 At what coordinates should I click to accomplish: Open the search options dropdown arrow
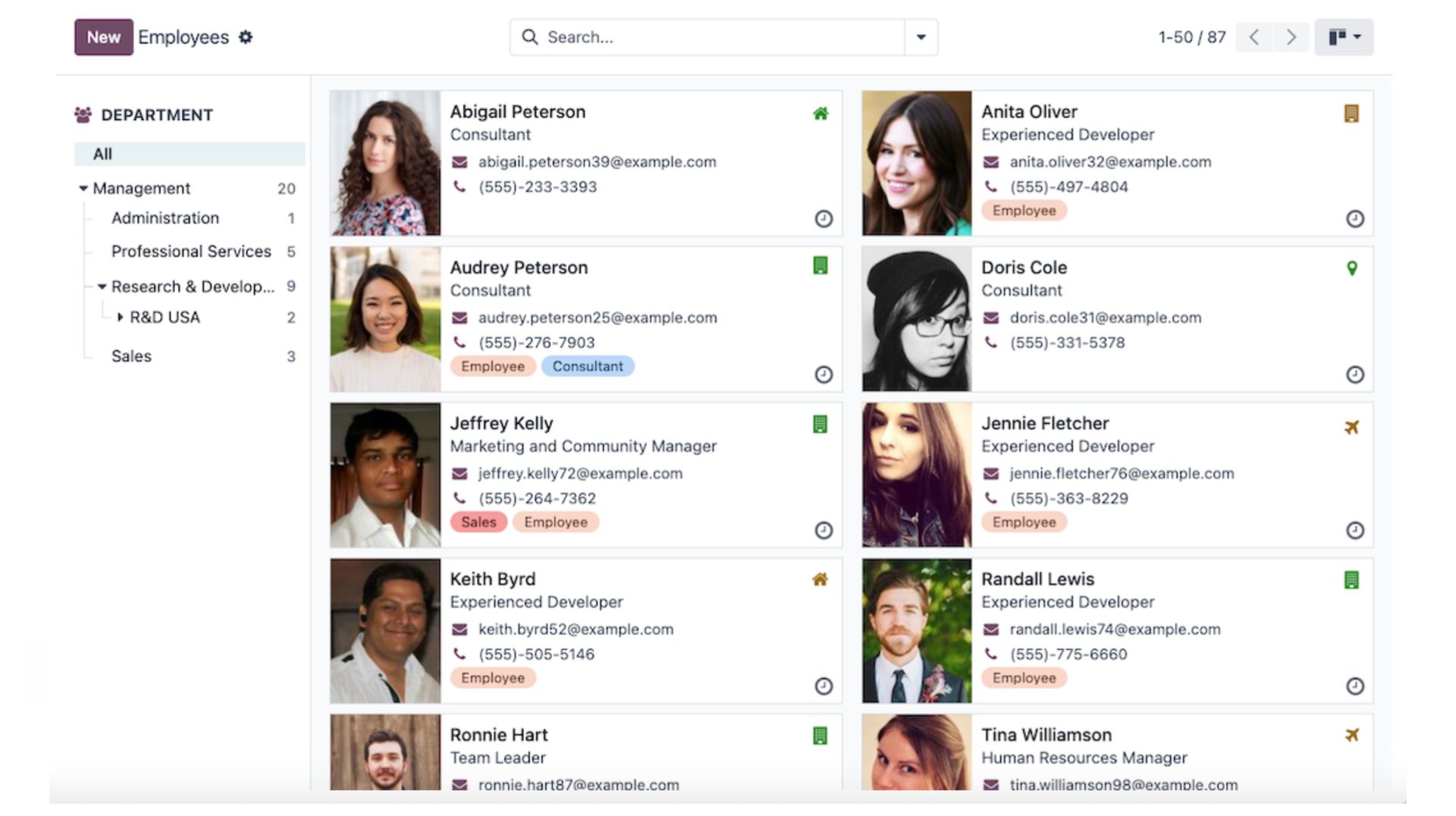pos(921,37)
